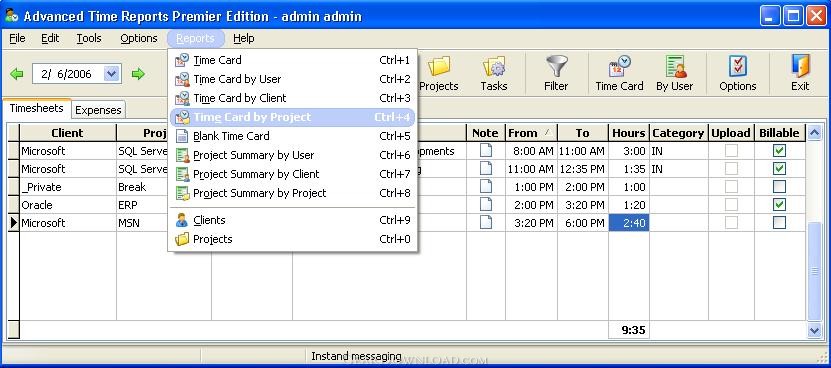Open the Options menu in menu bar

138,38
